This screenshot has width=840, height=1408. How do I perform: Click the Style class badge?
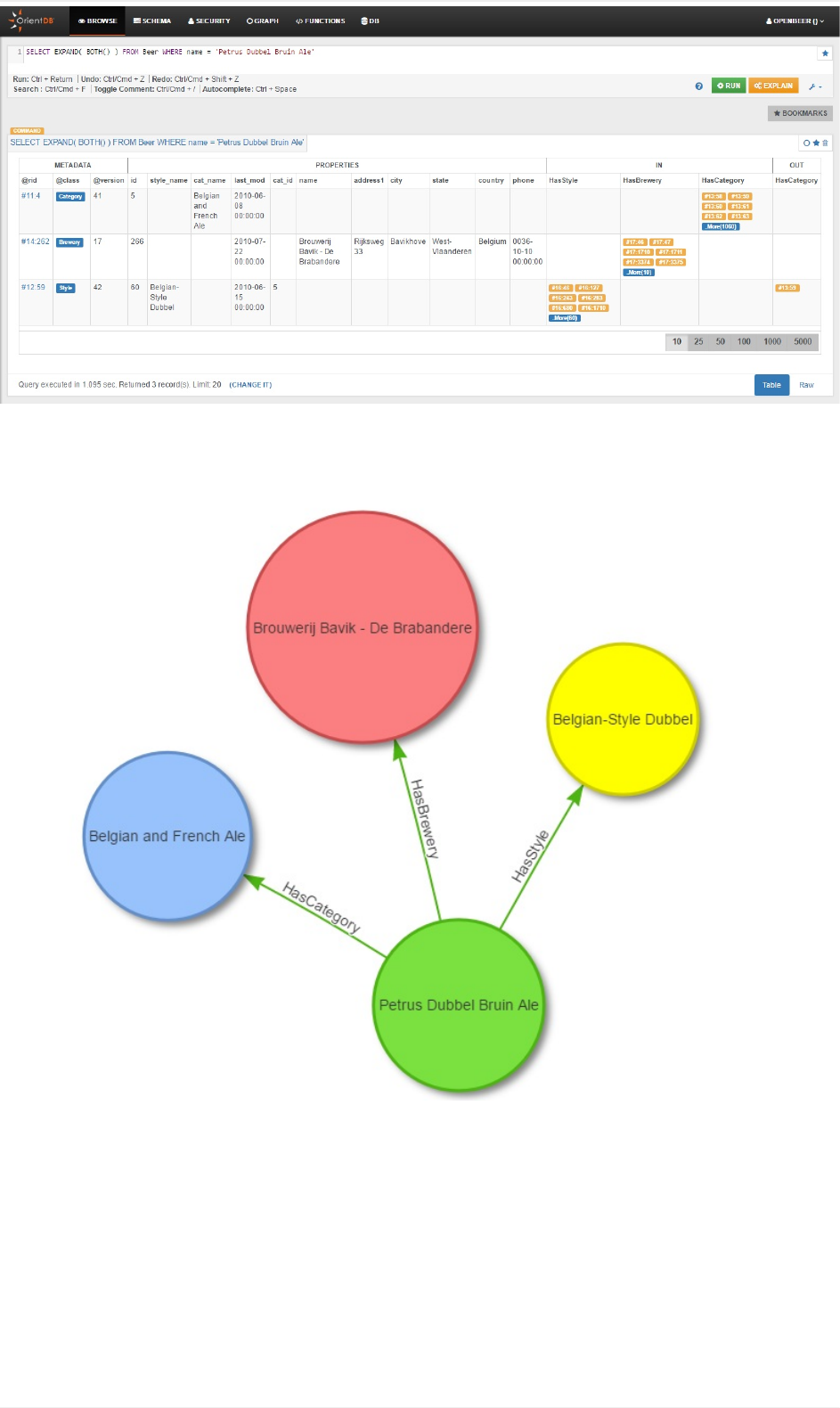pos(66,288)
